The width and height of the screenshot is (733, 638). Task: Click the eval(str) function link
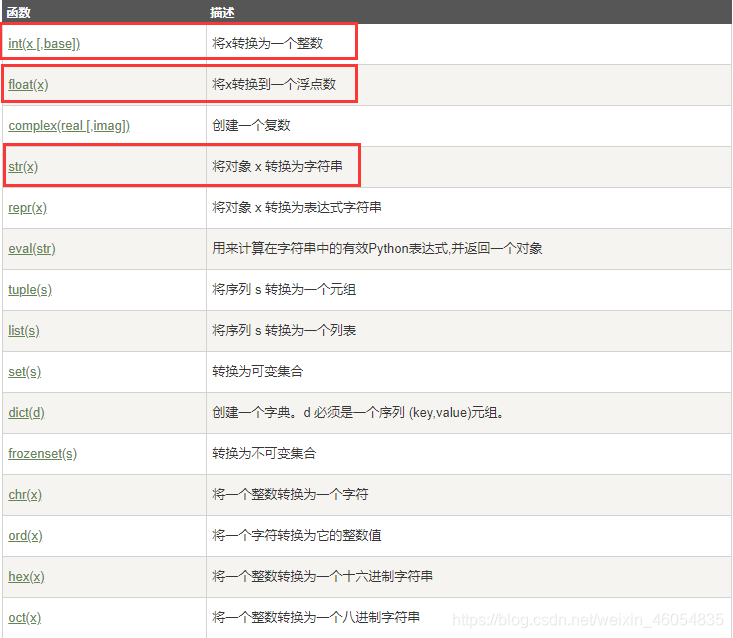(32, 249)
